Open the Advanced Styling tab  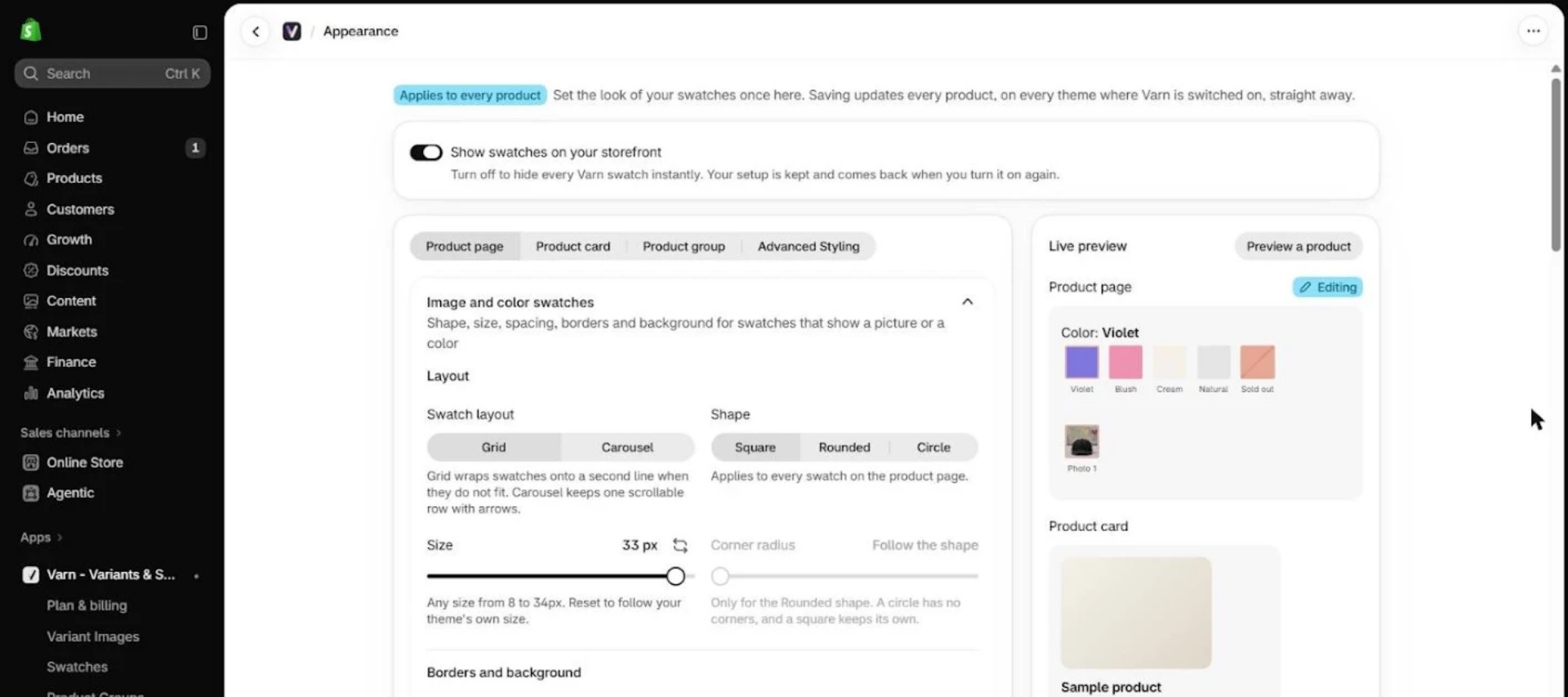(x=808, y=246)
